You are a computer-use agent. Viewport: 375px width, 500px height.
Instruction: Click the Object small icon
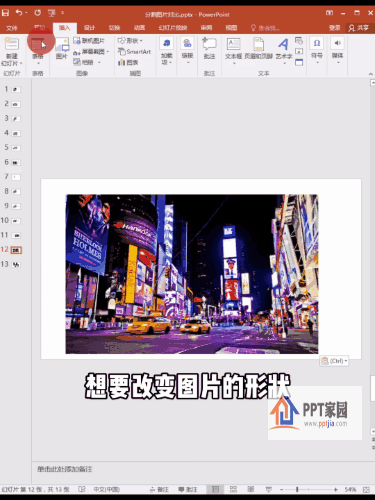coord(299,62)
